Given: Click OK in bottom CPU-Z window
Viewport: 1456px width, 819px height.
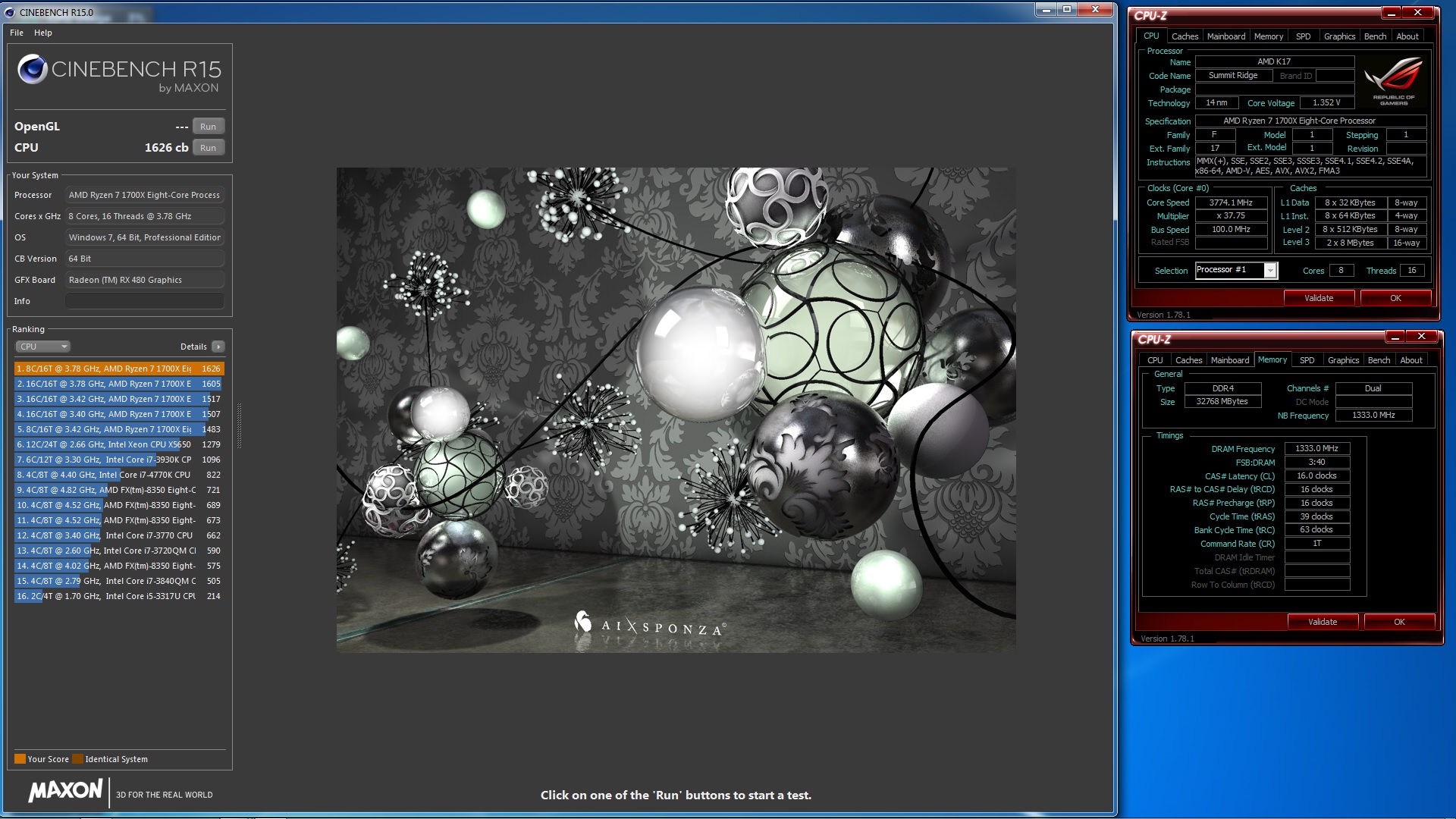Looking at the screenshot, I should click(1399, 622).
